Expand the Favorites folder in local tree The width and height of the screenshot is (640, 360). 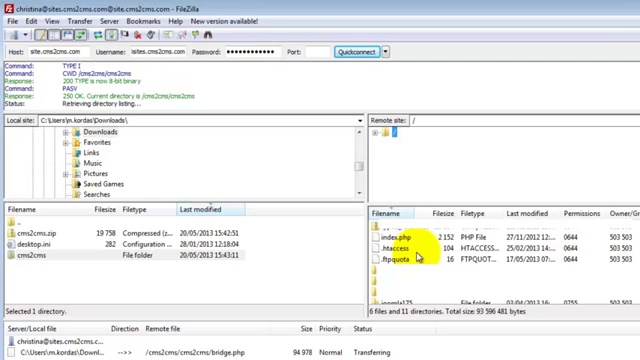coord(65,143)
